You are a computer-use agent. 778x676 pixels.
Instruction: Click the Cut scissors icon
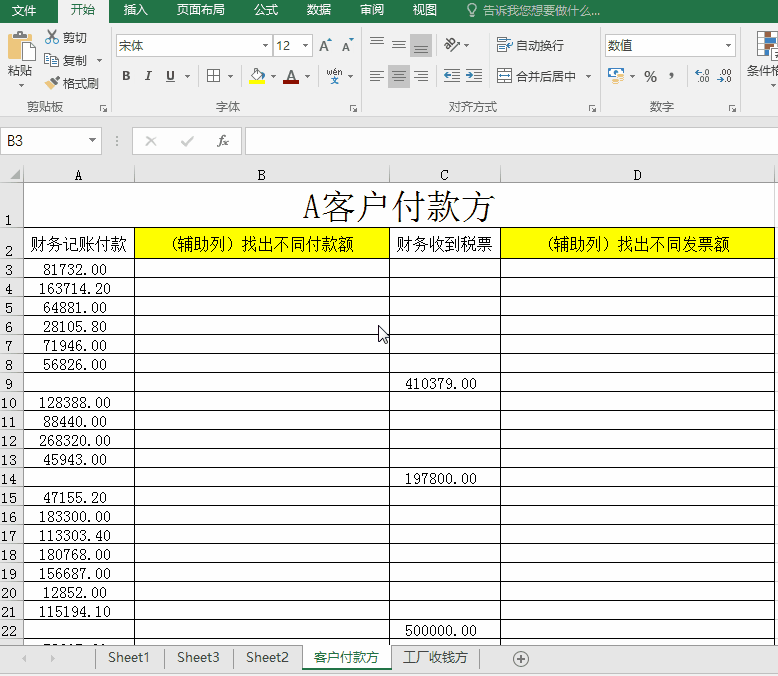52,37
